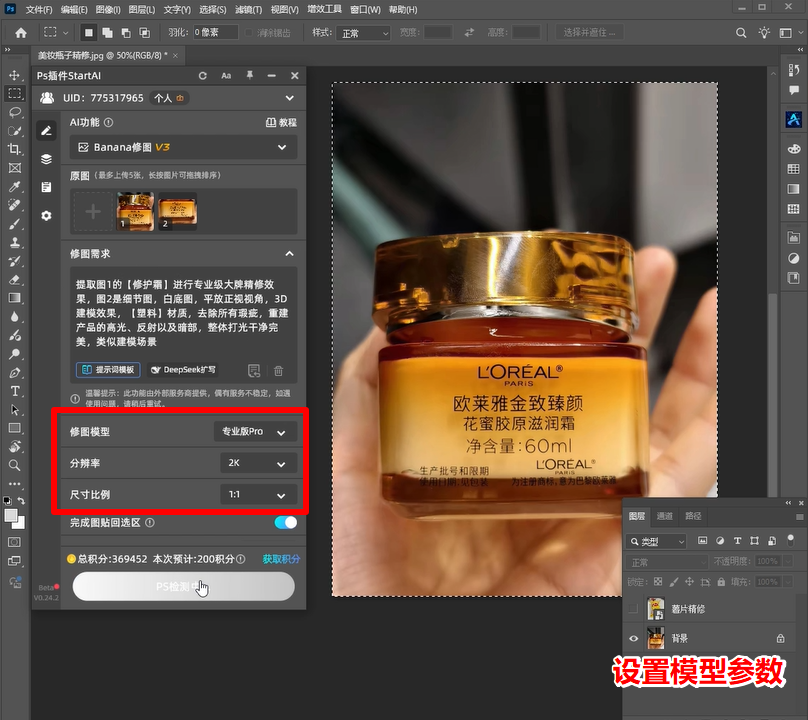The image size is (808, 720).
Task: Select the Pen tool
Action: 14,373
